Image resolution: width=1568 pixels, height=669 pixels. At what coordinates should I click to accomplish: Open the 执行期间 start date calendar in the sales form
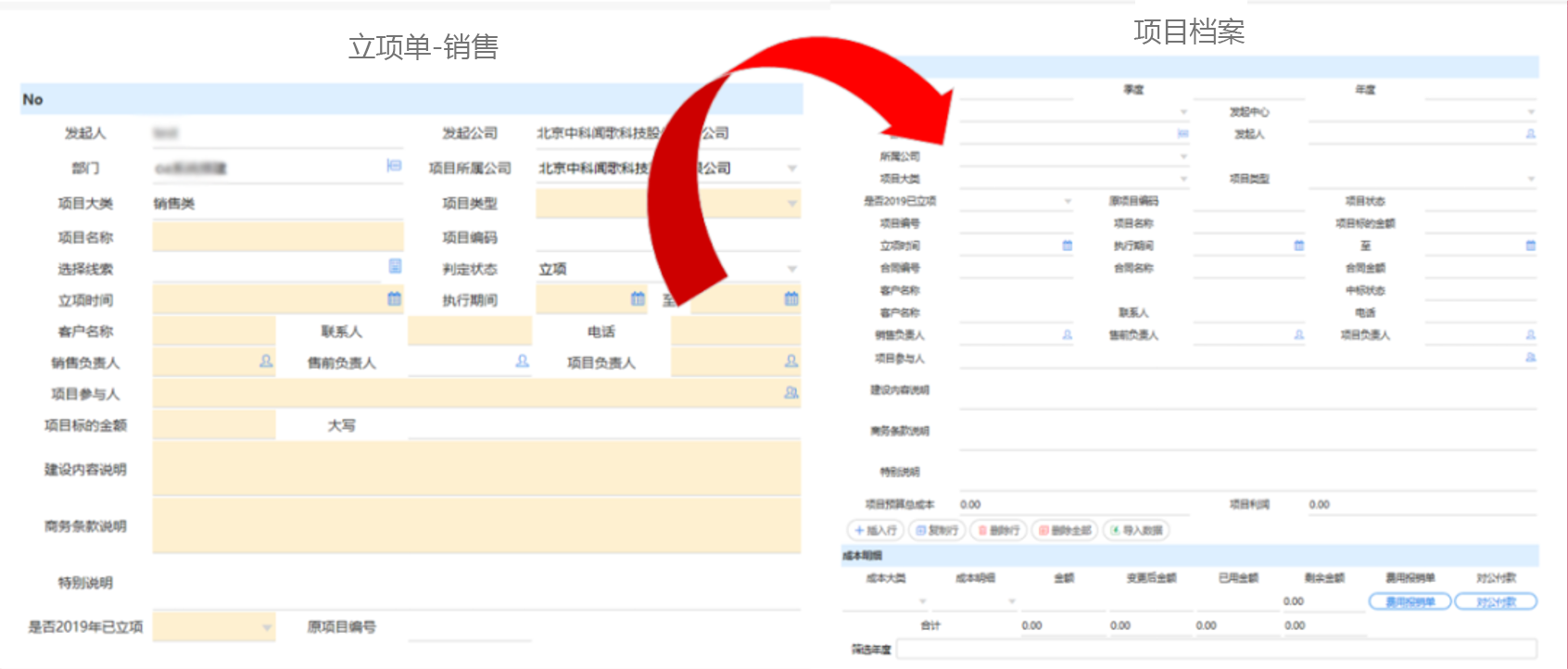click(638, 299)
